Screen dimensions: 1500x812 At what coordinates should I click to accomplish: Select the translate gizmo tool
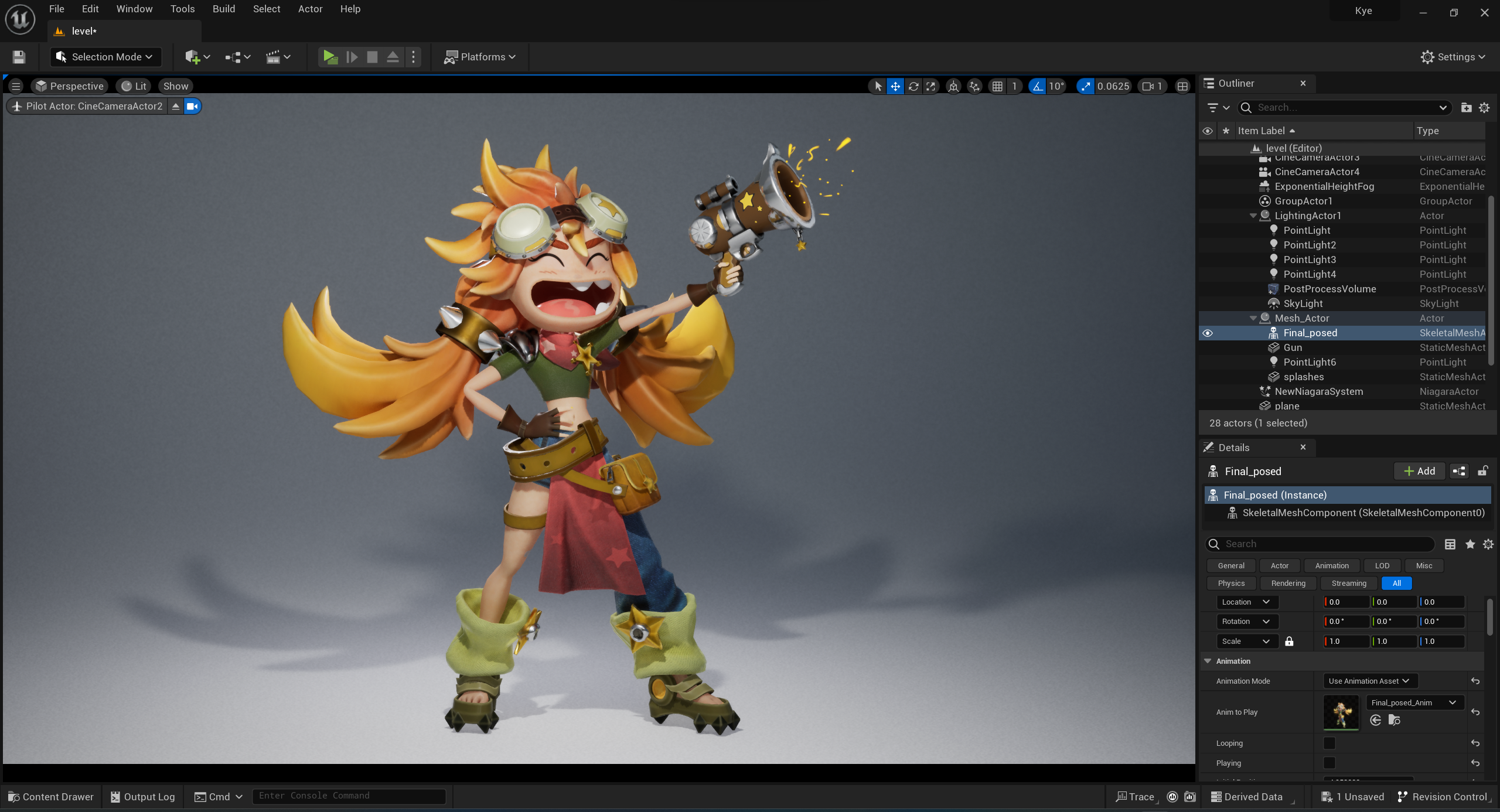pos(895,87)
